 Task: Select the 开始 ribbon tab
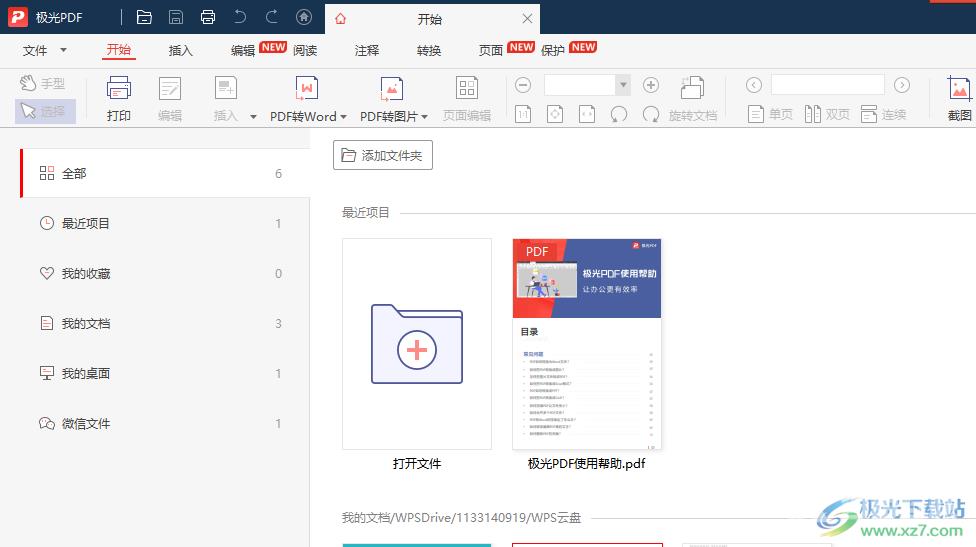118,50
